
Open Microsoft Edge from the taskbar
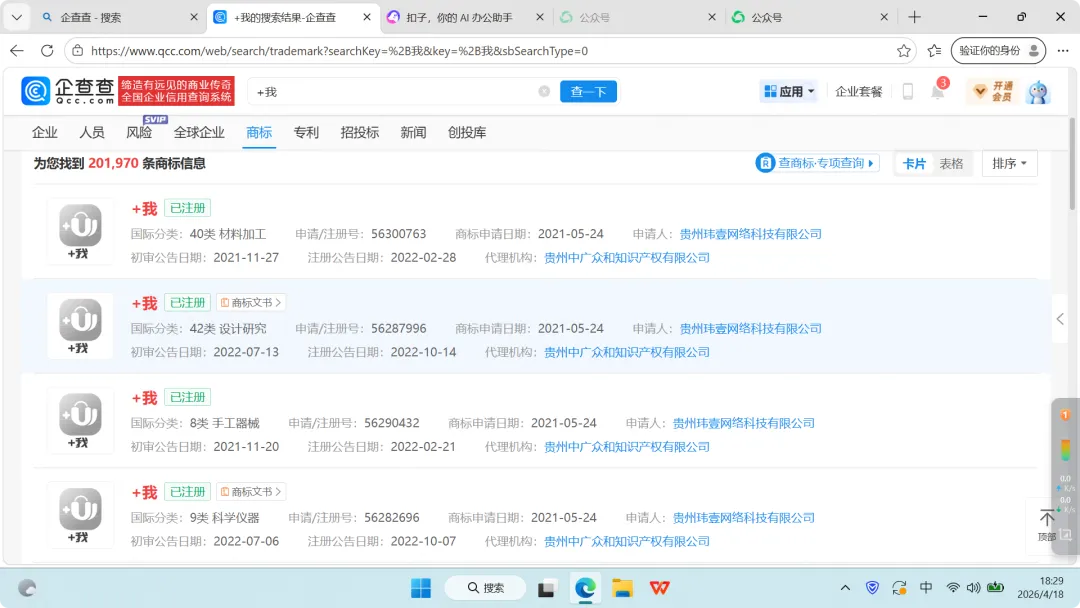click(x=585, y=588)
